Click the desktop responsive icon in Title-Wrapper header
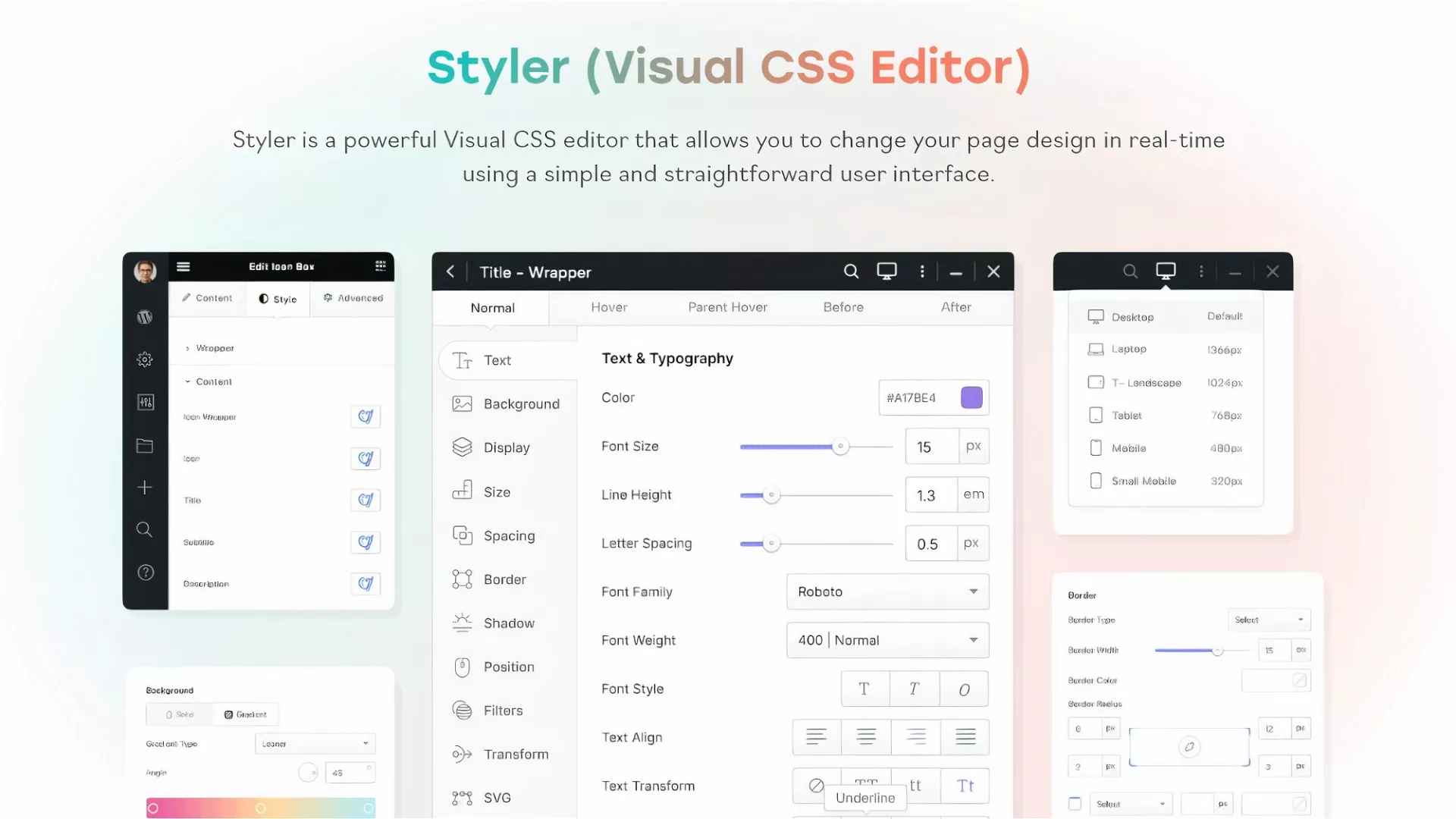 (886, 271)
